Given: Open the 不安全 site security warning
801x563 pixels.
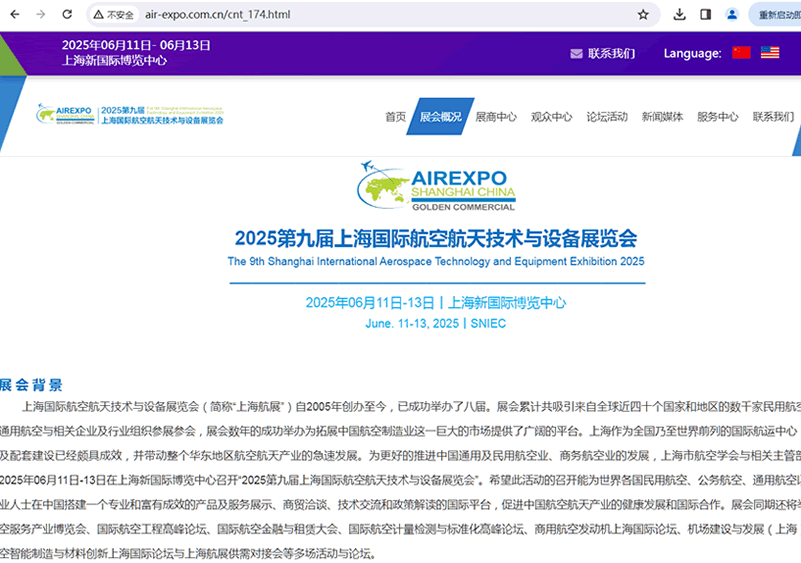Looking at the screenshot, I should 114,15.
